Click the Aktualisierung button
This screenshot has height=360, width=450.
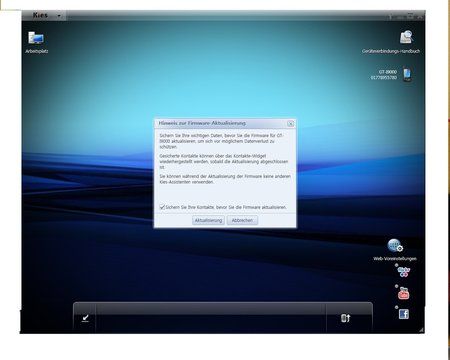pos(208,220)
